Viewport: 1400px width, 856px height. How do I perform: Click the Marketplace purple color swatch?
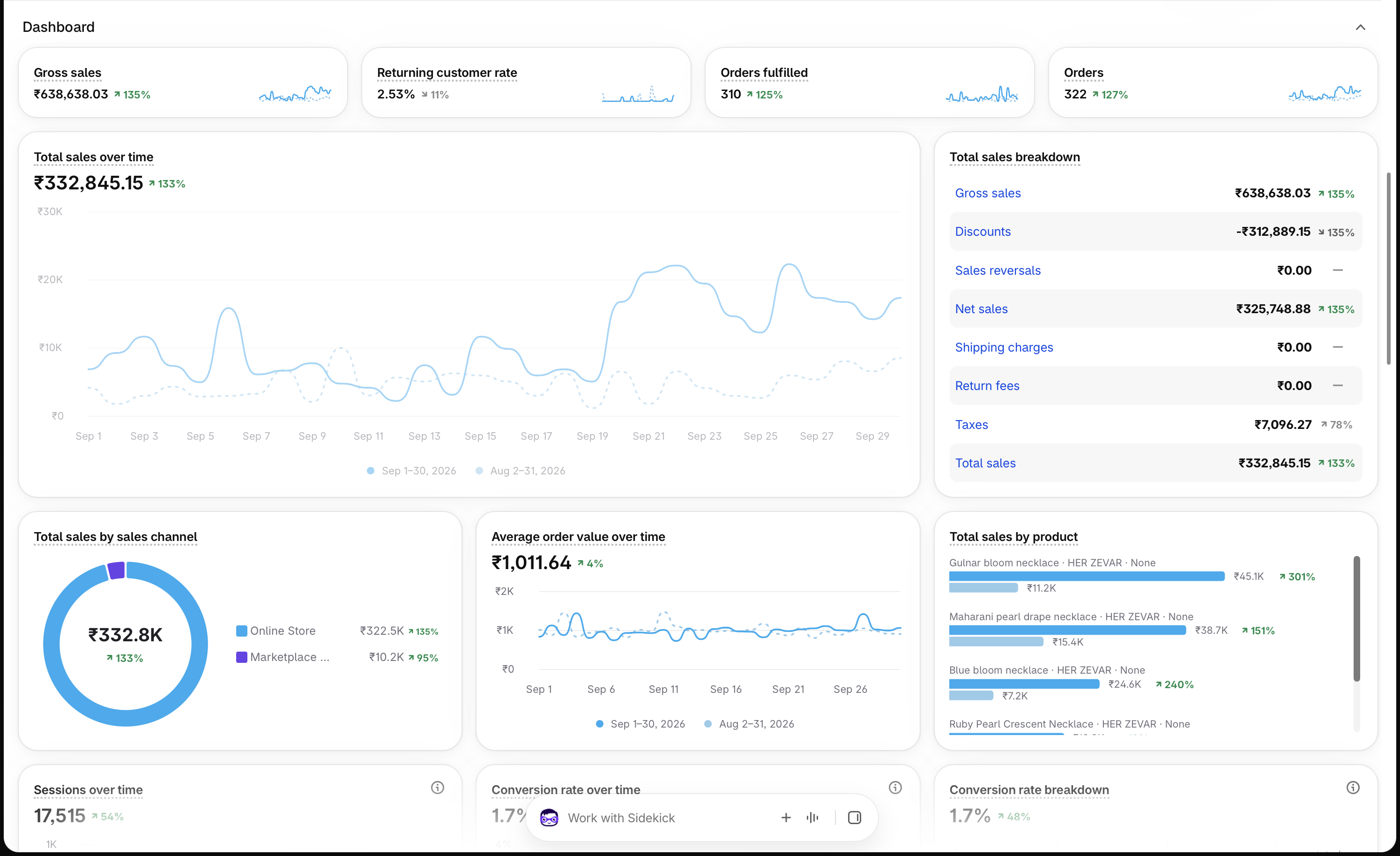pos(241,657)
